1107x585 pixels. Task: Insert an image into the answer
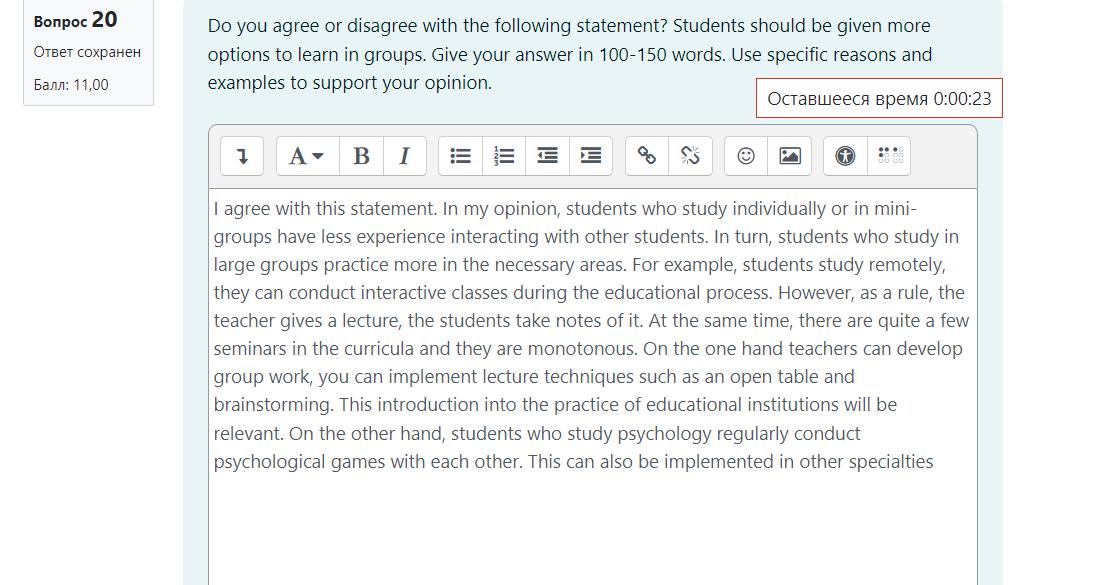coord(789,156)
